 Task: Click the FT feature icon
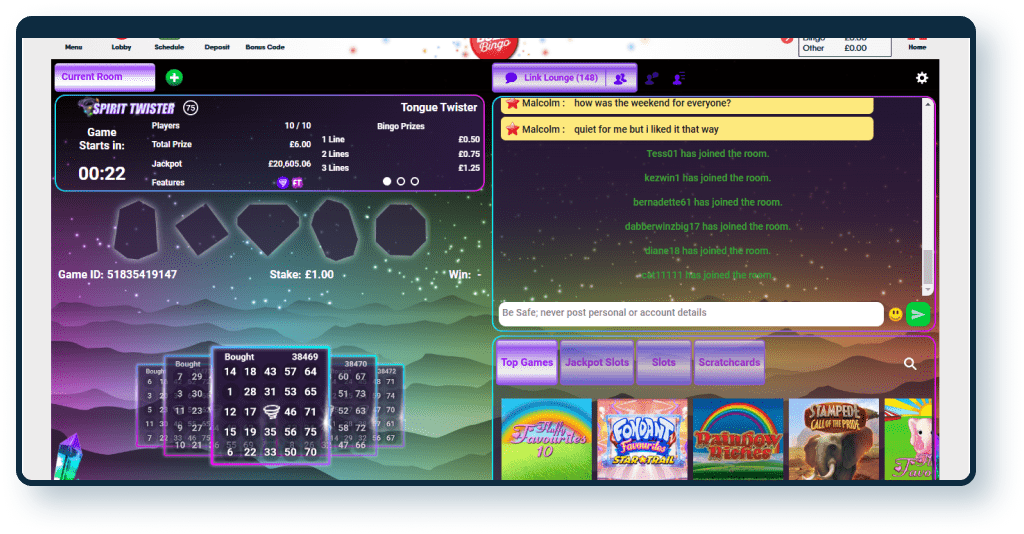coord(296,183)
